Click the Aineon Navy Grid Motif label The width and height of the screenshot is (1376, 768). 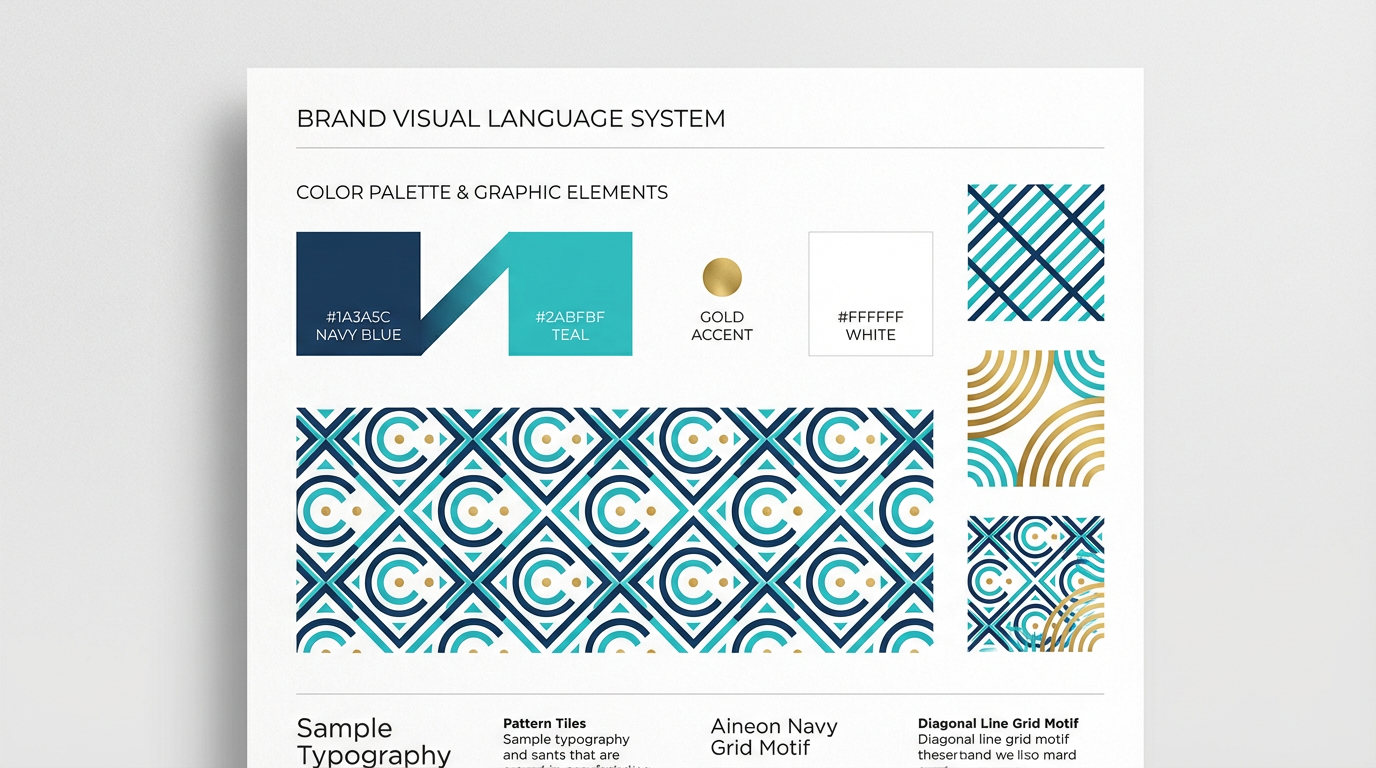775,736
